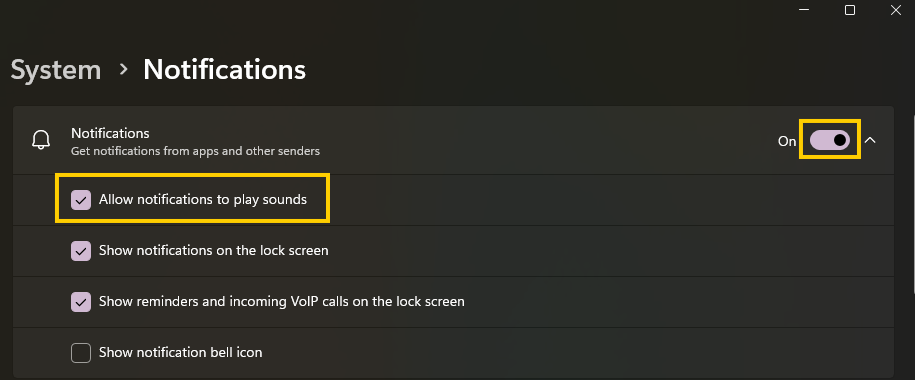Turn off the Notifications toggle switch
This screenshot has height=380, width=915.
pos(829,140)
